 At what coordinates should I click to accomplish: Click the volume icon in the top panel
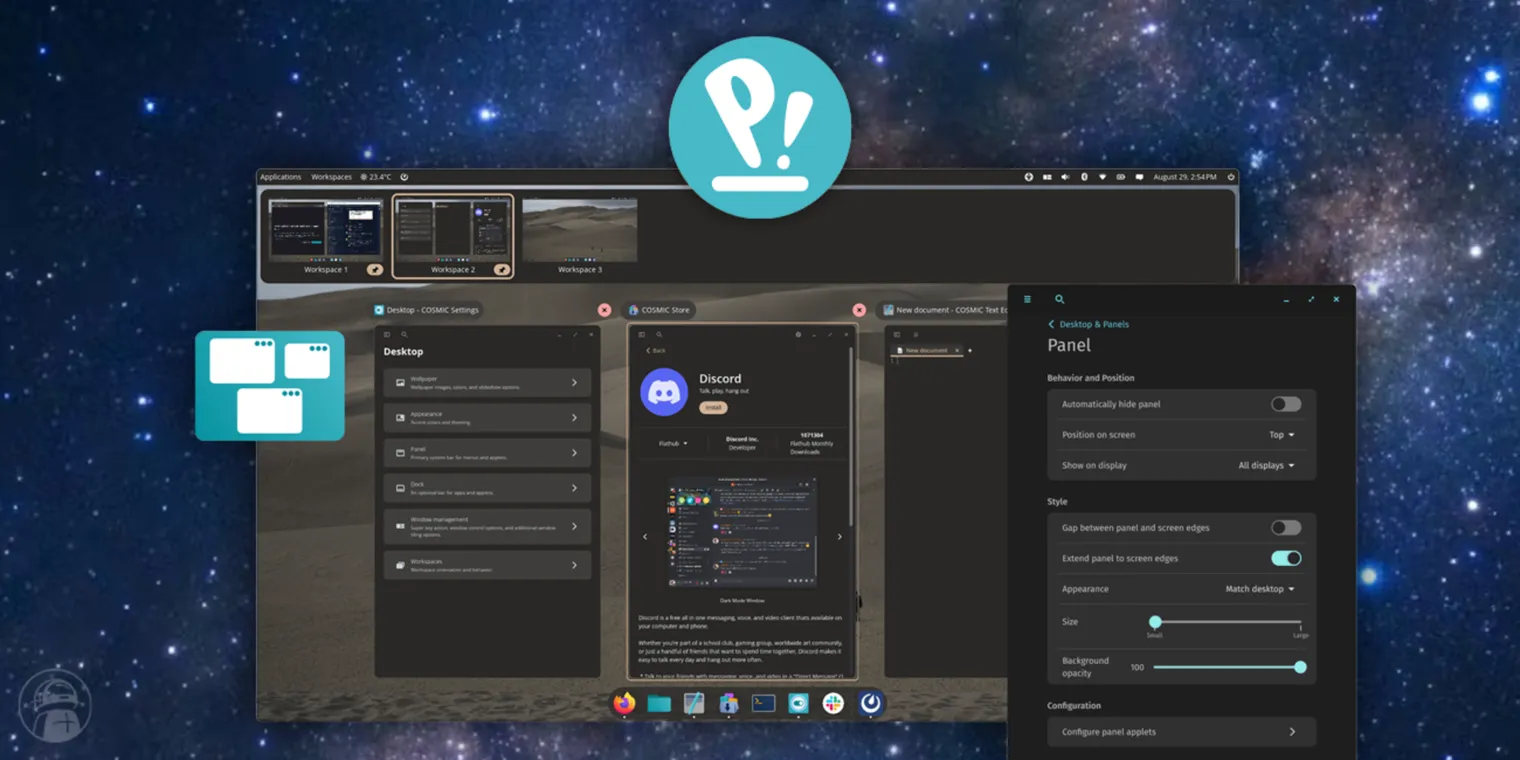point(1065,176)
